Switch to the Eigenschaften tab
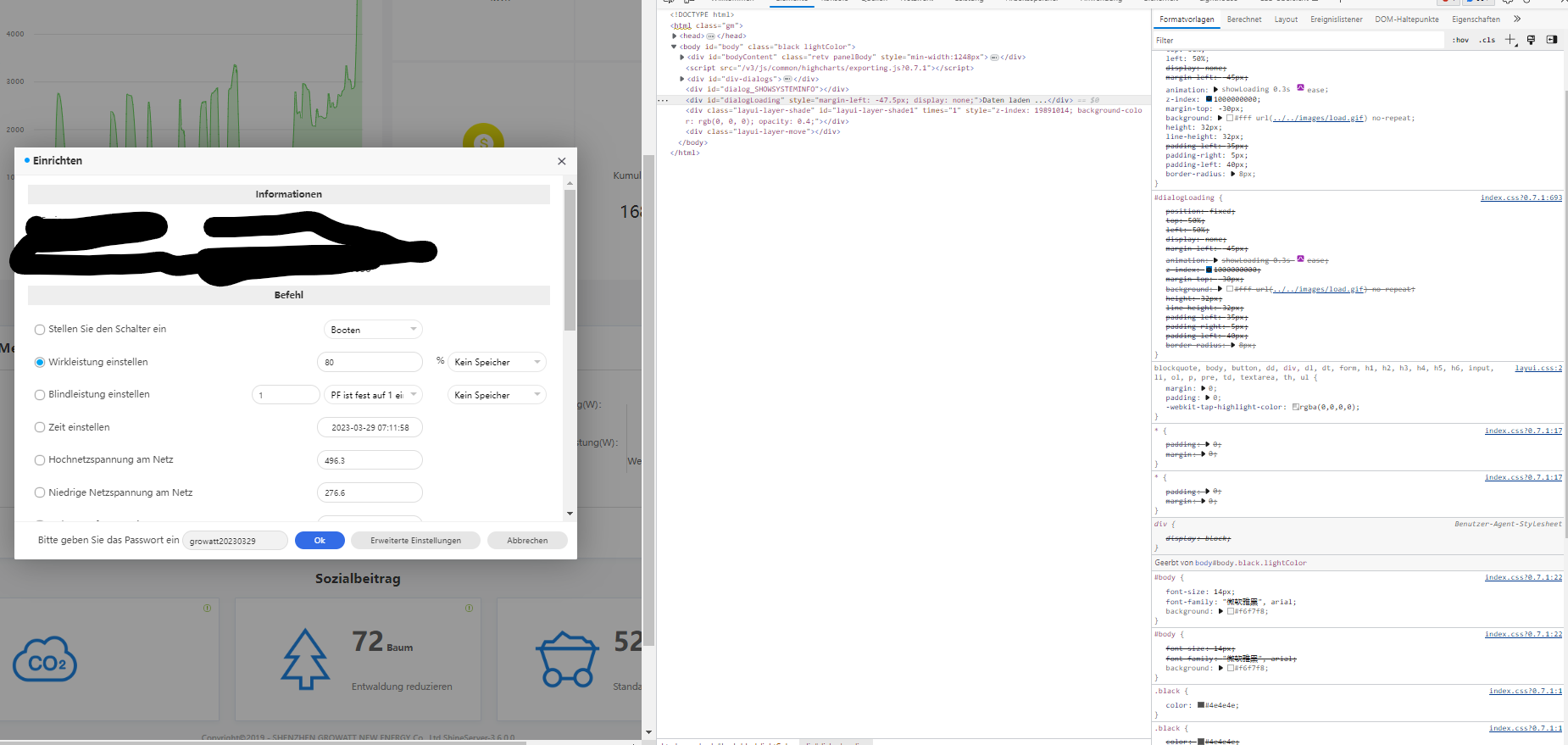 pos(1476,19)
